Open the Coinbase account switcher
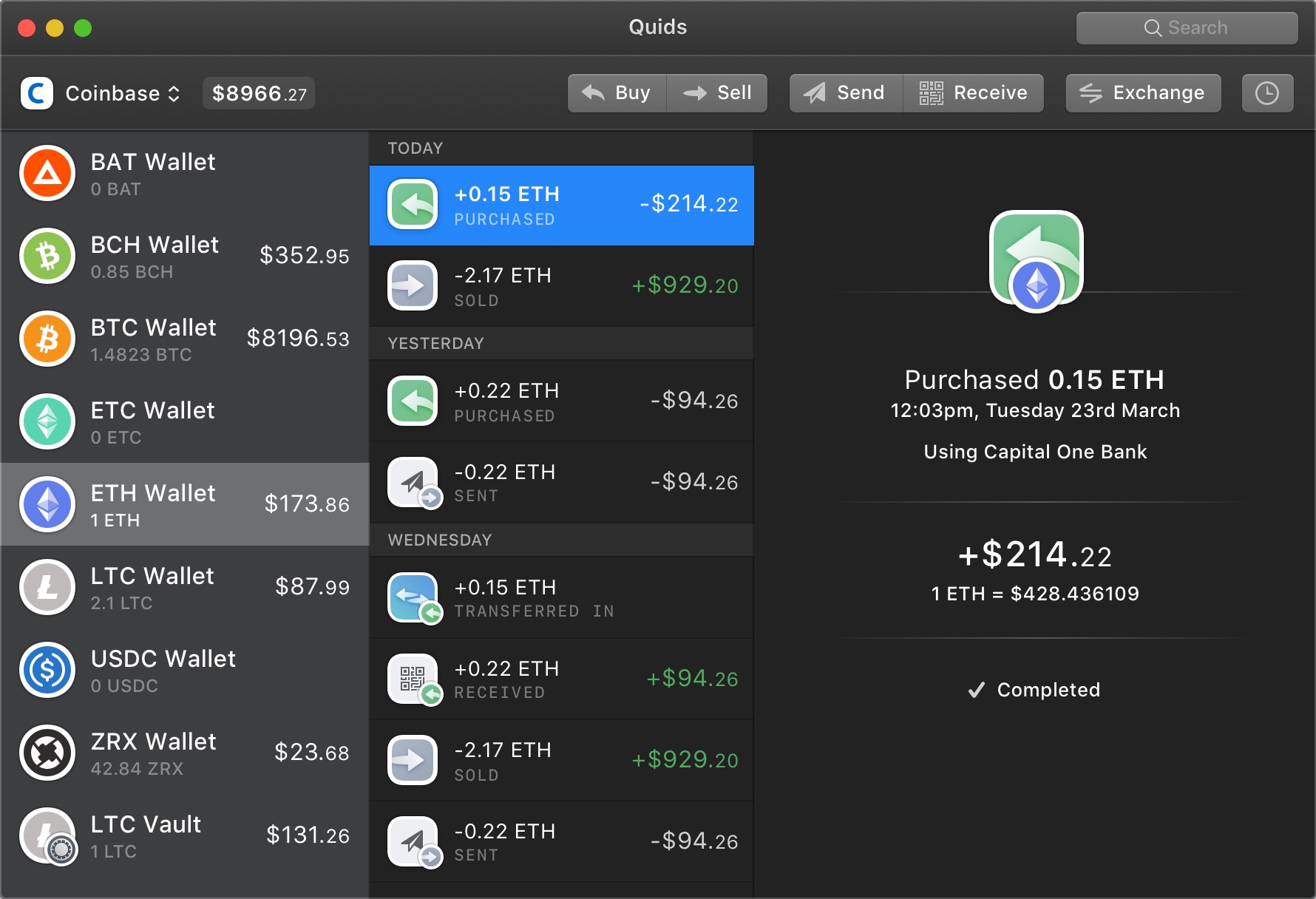 [x=174, y=93]
